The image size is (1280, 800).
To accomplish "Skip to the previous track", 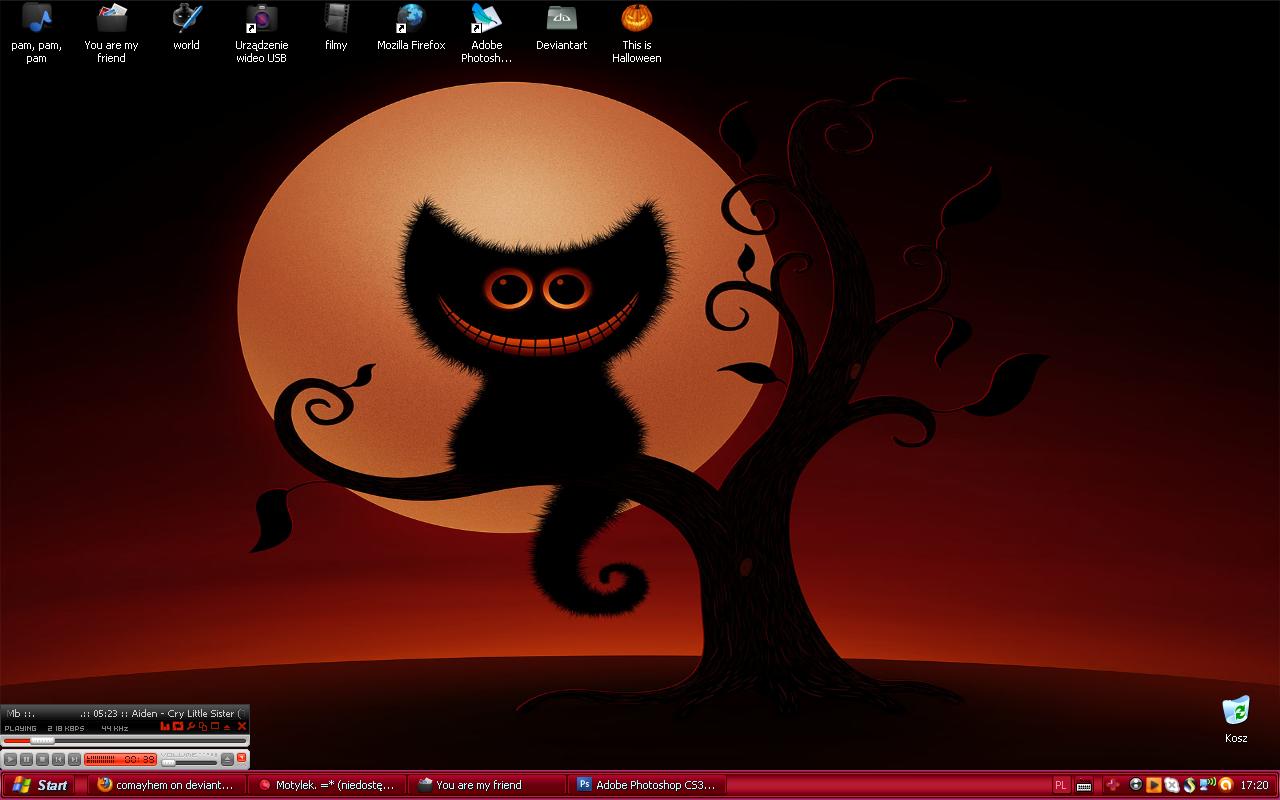I will (x=58, y=759).
